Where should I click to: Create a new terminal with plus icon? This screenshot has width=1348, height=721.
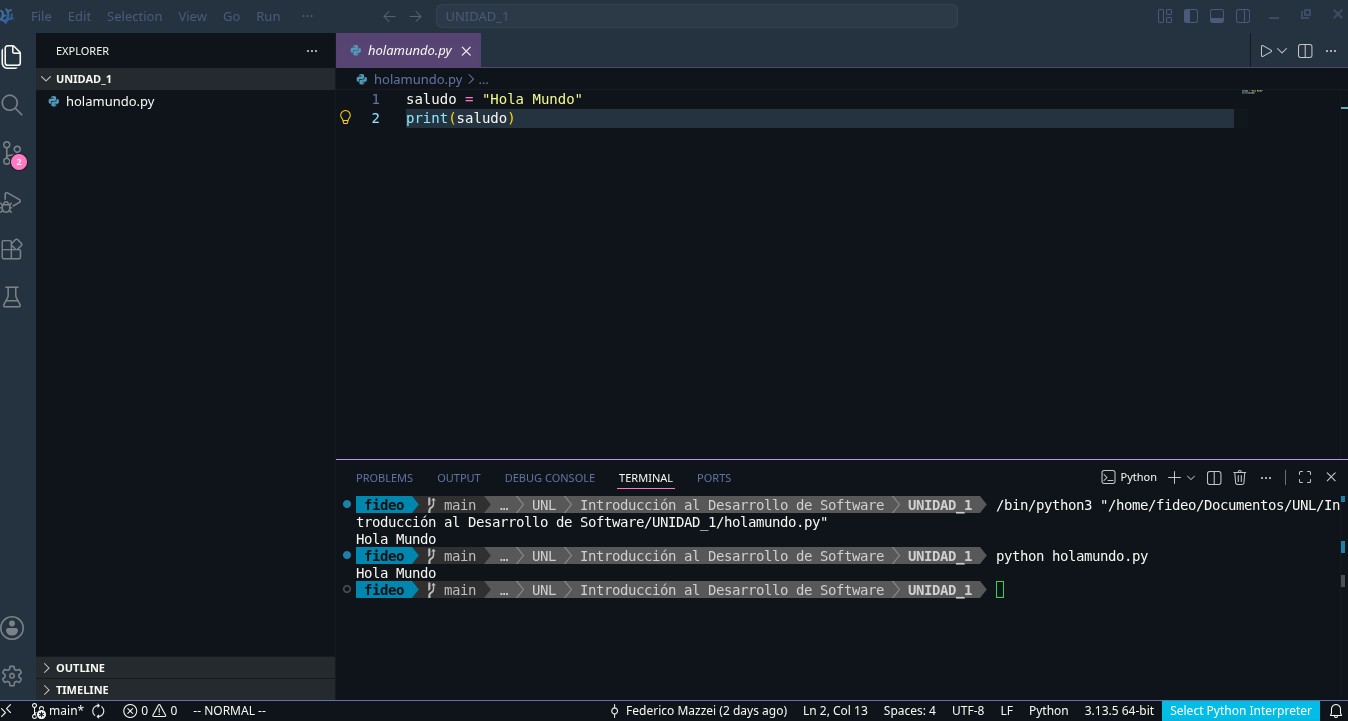click(x=1175, y=477)
